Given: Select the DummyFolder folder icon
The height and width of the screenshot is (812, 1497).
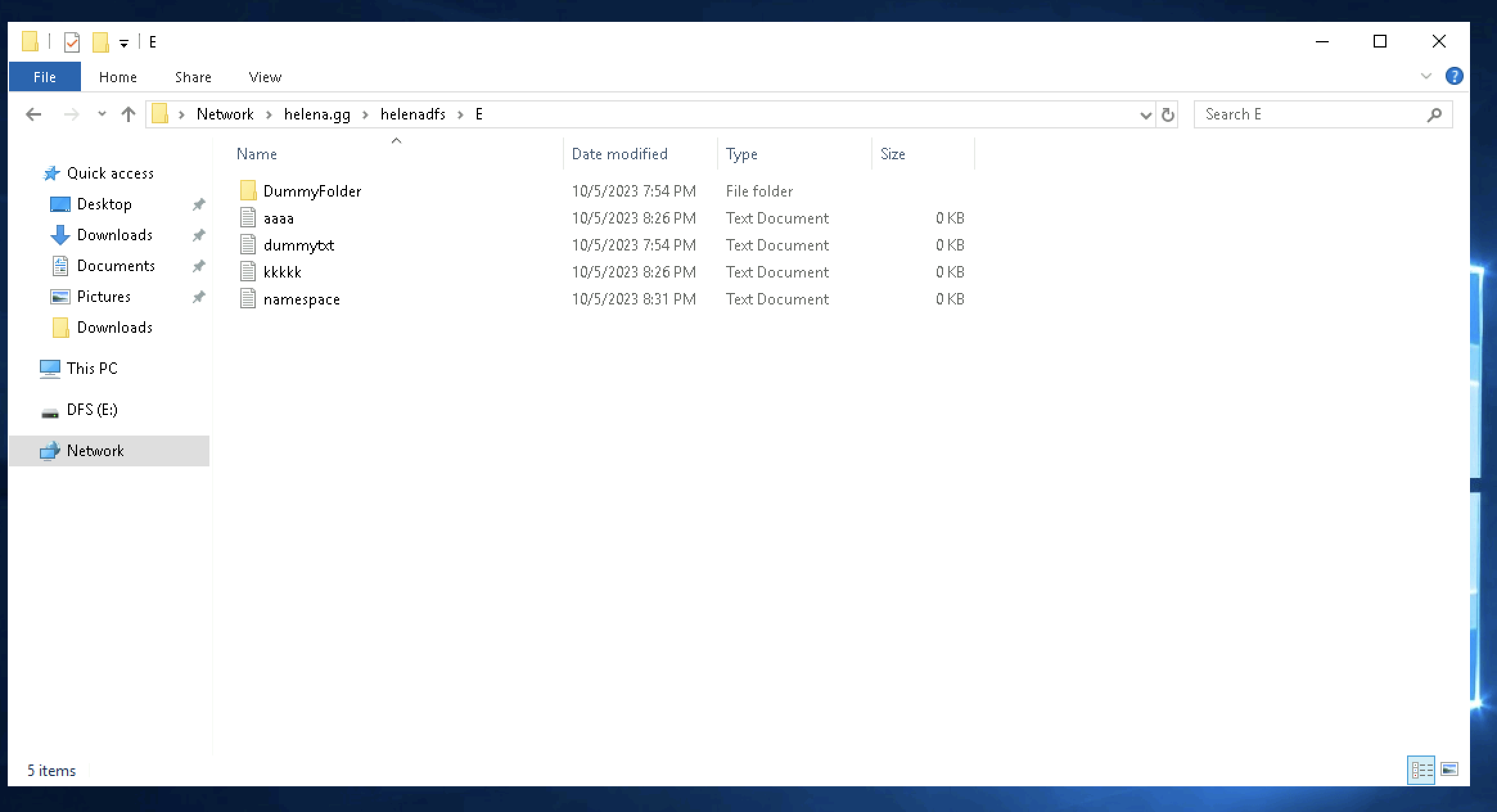Looking at the screenshot, I should coord(248,191).
